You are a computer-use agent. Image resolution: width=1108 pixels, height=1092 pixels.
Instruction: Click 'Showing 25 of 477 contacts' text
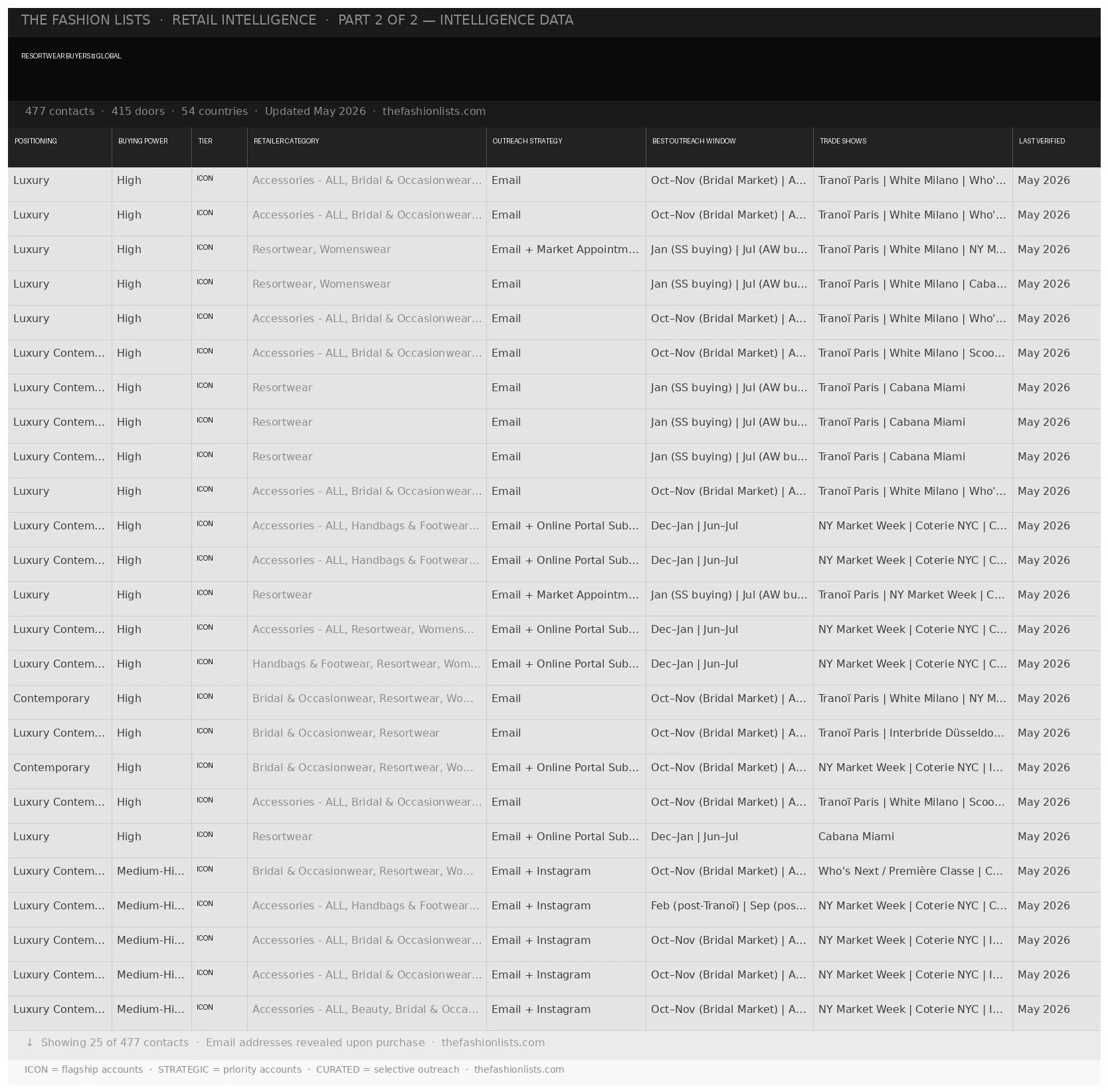(x=115, y=1043)
